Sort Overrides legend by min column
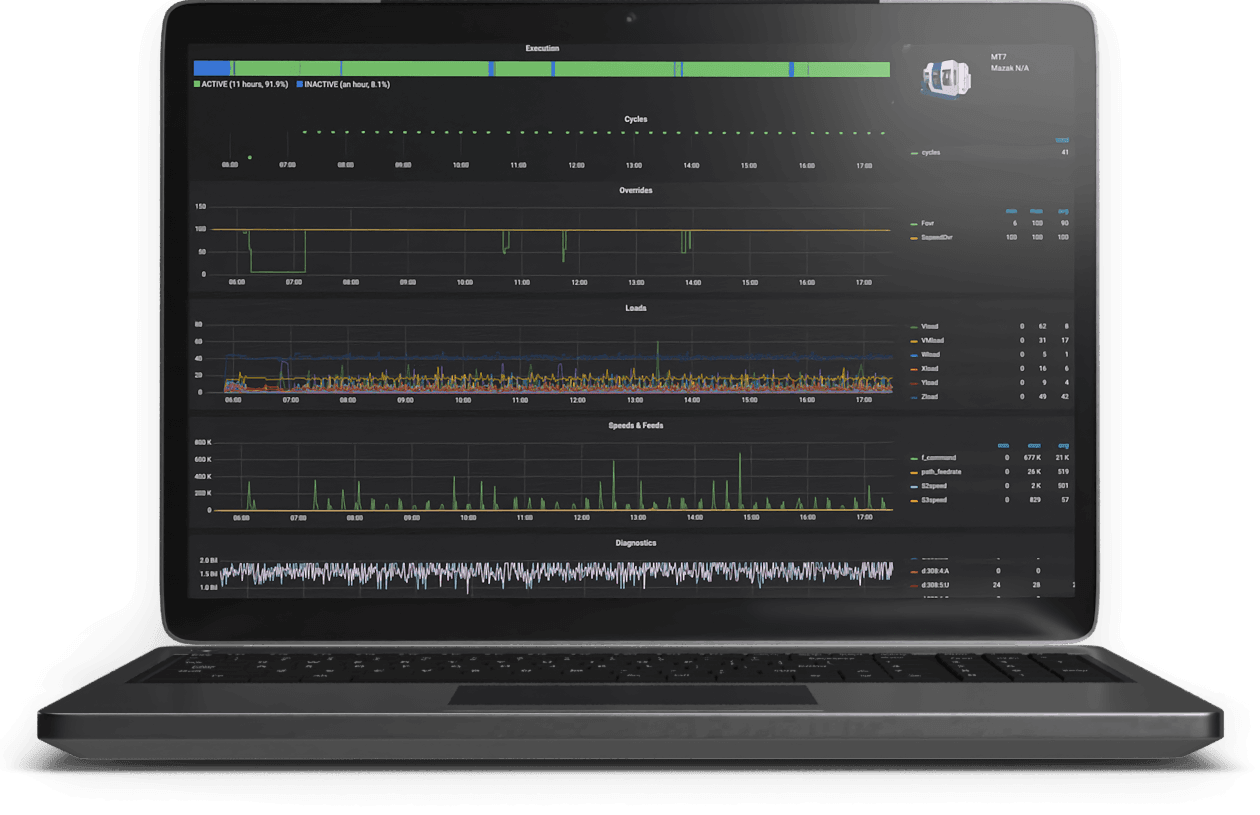The image size is (1260, 815). tap(1011, 211)
